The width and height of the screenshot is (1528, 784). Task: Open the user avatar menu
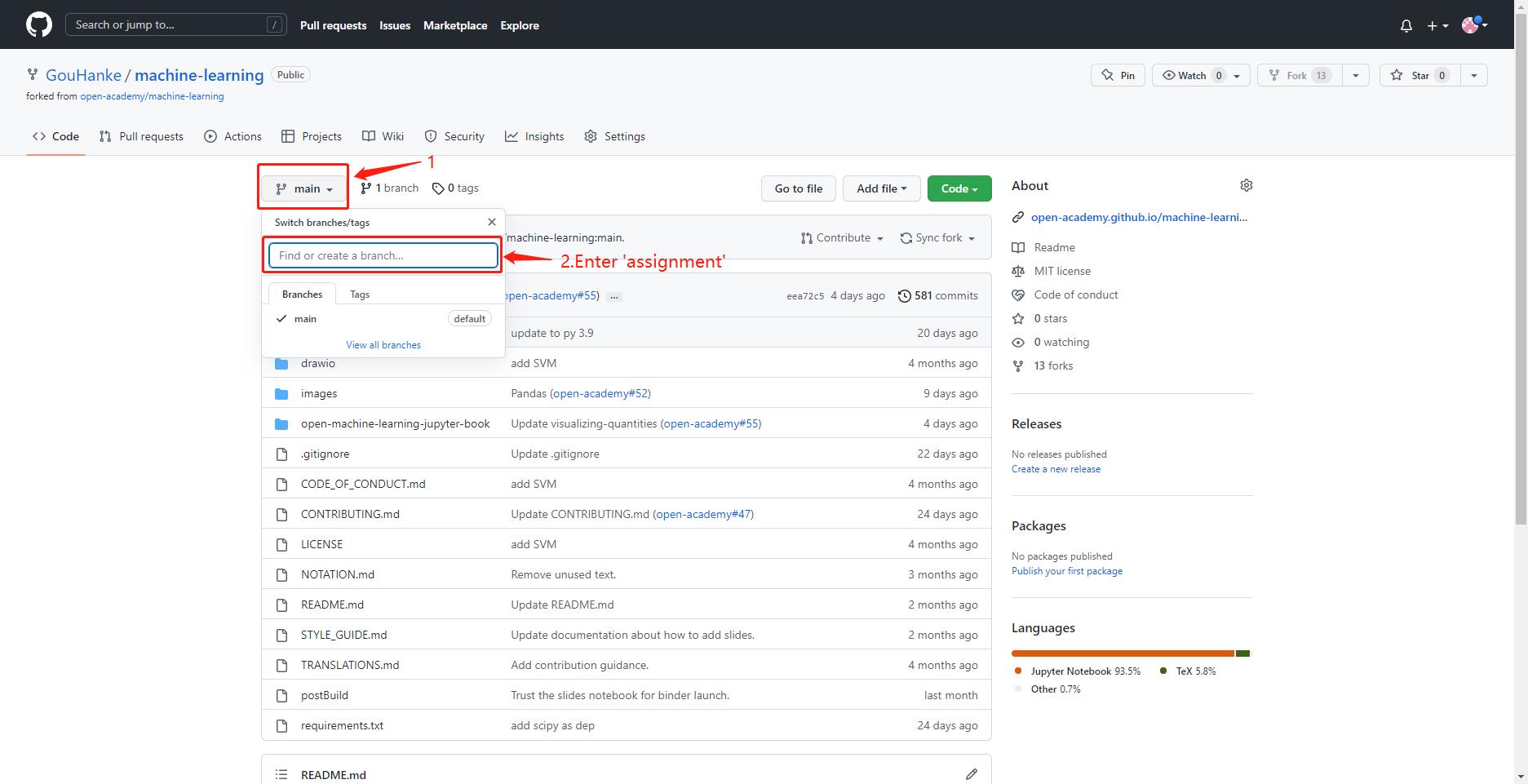point(1475,25)
